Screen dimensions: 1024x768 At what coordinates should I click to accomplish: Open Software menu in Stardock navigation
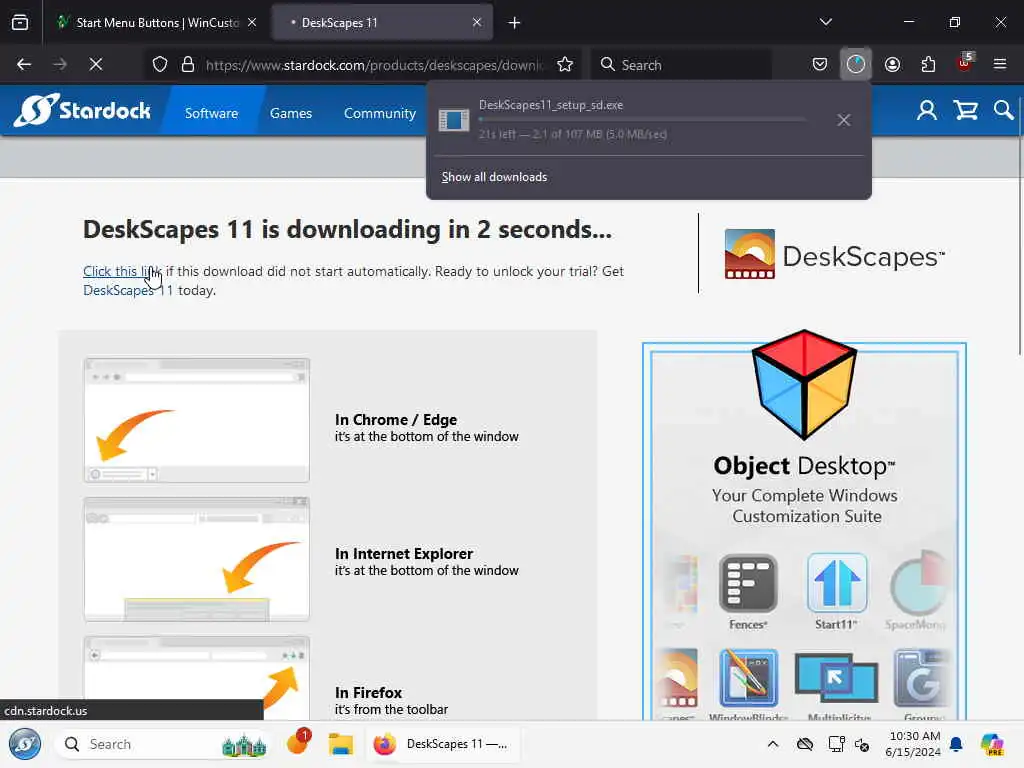coord(211,113)
